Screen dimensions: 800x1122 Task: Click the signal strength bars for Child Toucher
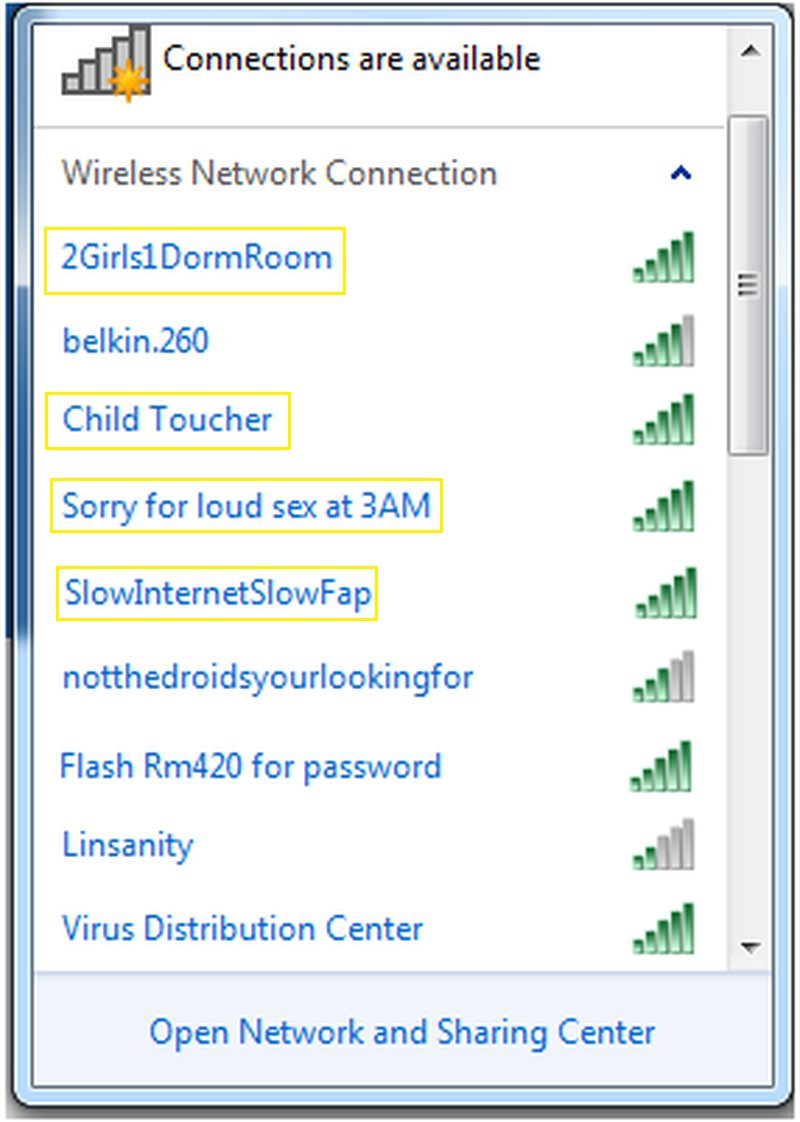[663, 420]
